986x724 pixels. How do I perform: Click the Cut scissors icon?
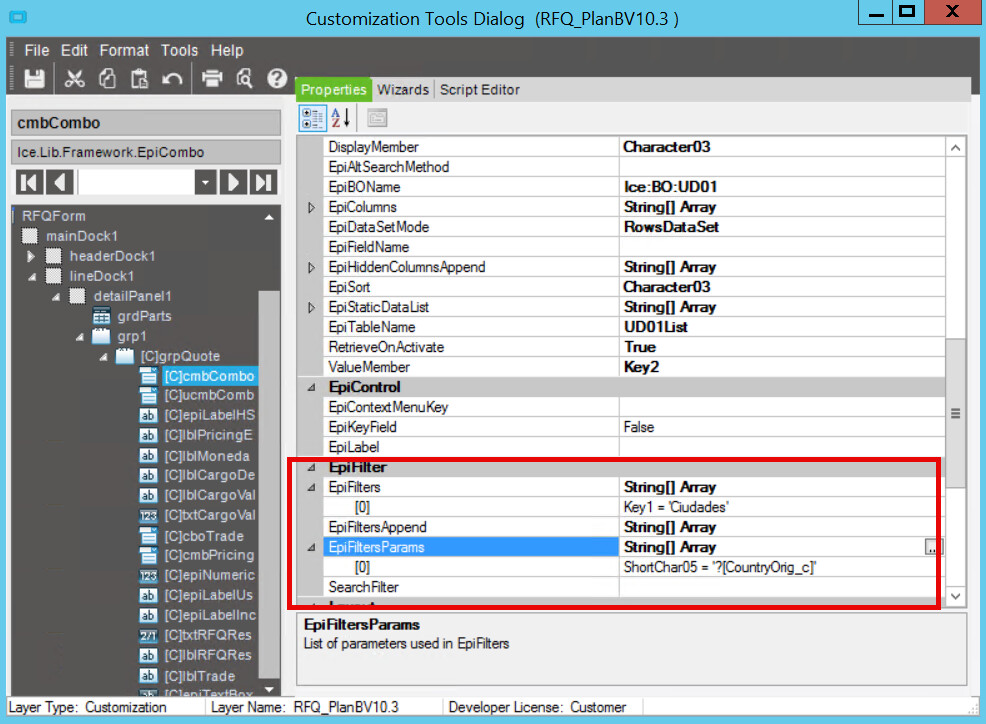[x=75, y=79]
